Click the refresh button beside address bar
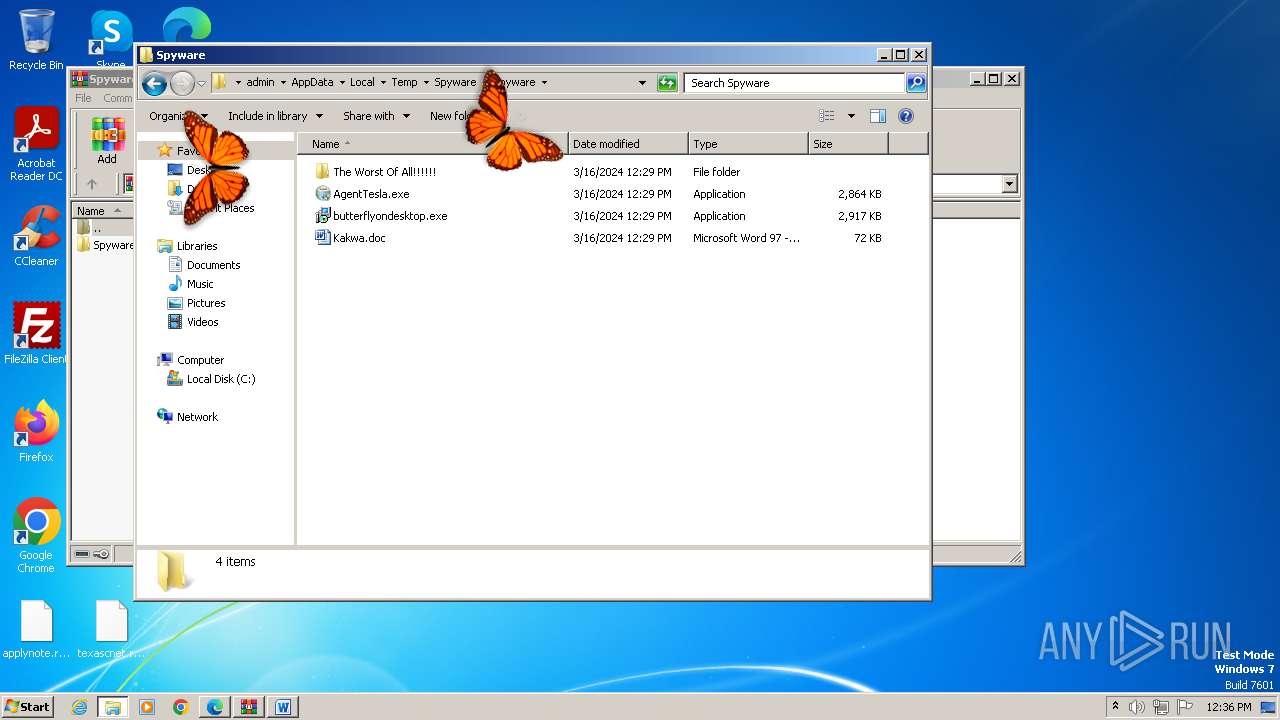 [x=667, y=83]
